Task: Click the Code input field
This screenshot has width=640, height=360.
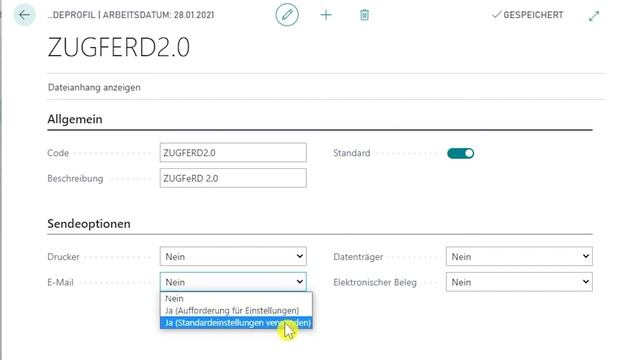Action: coord(233,153)
